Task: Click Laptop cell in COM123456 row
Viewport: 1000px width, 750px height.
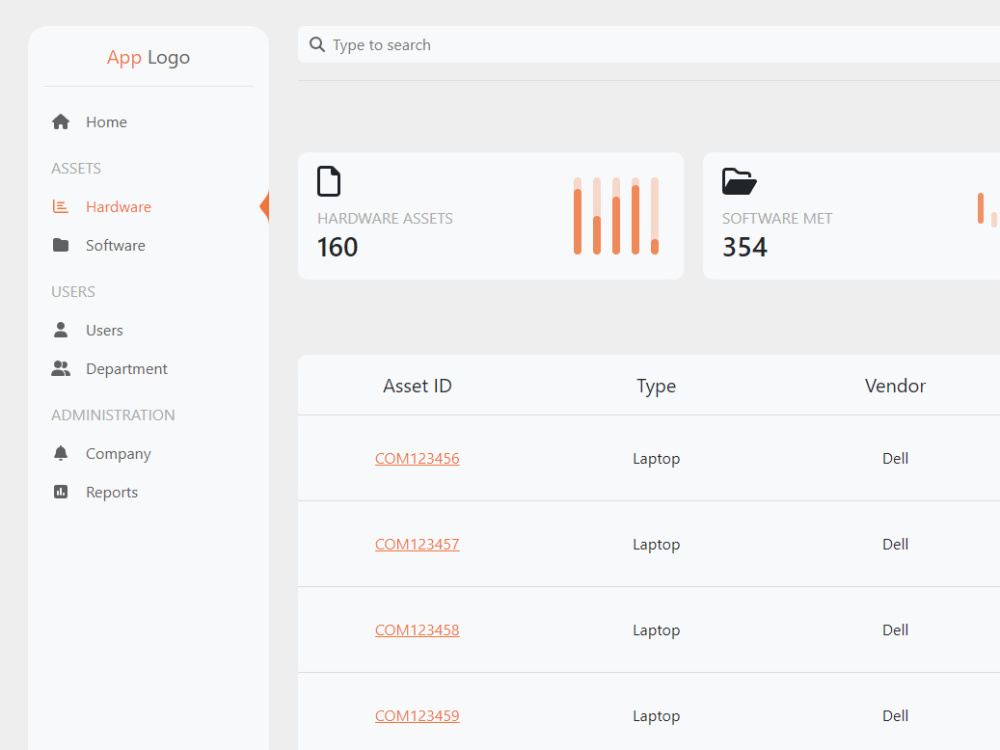Action: 656,459
